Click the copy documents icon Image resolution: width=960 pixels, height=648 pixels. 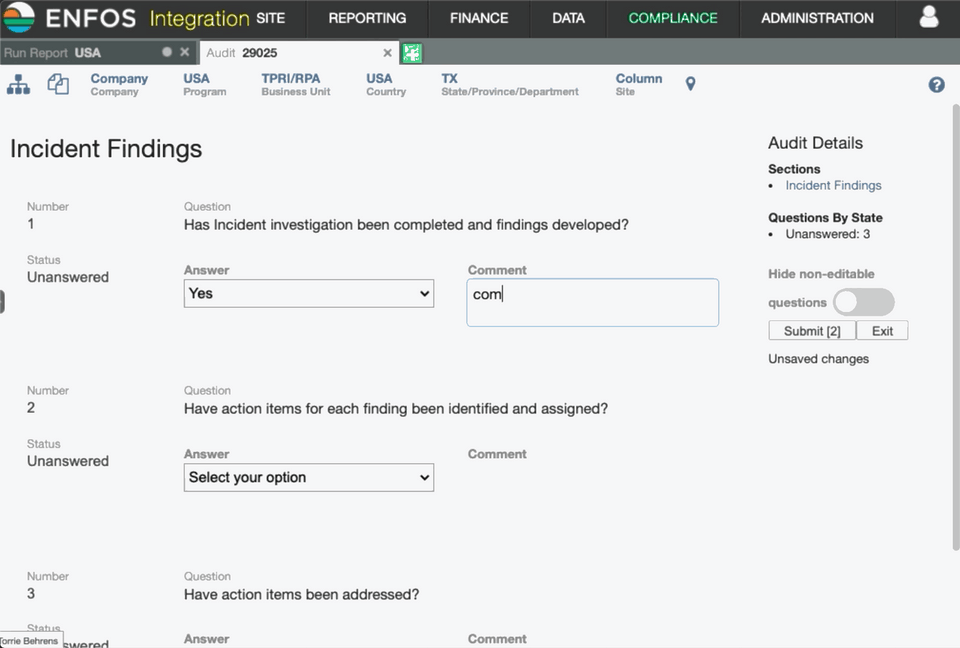click(58, 84)
